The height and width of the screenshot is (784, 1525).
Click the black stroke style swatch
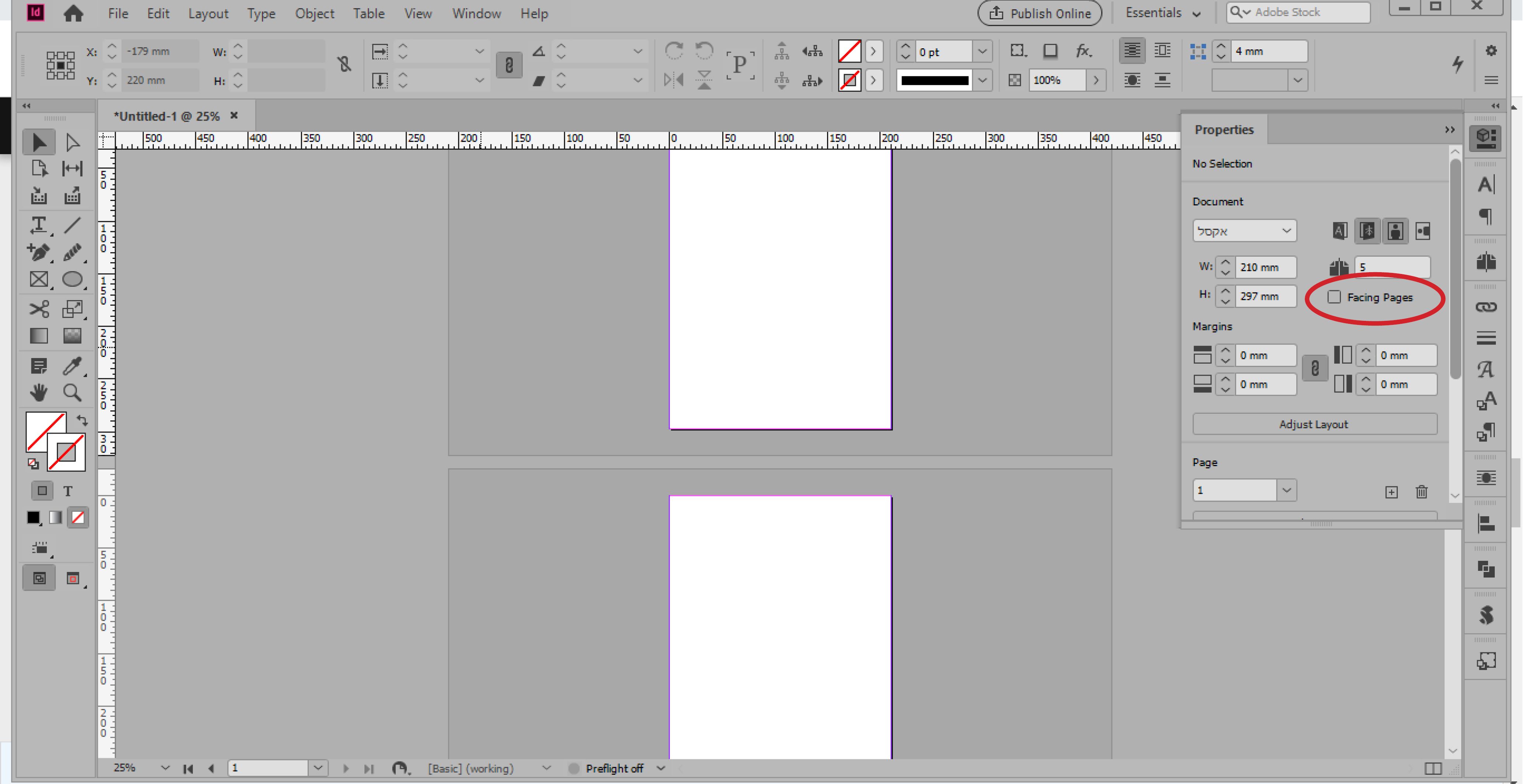[935, 80]
